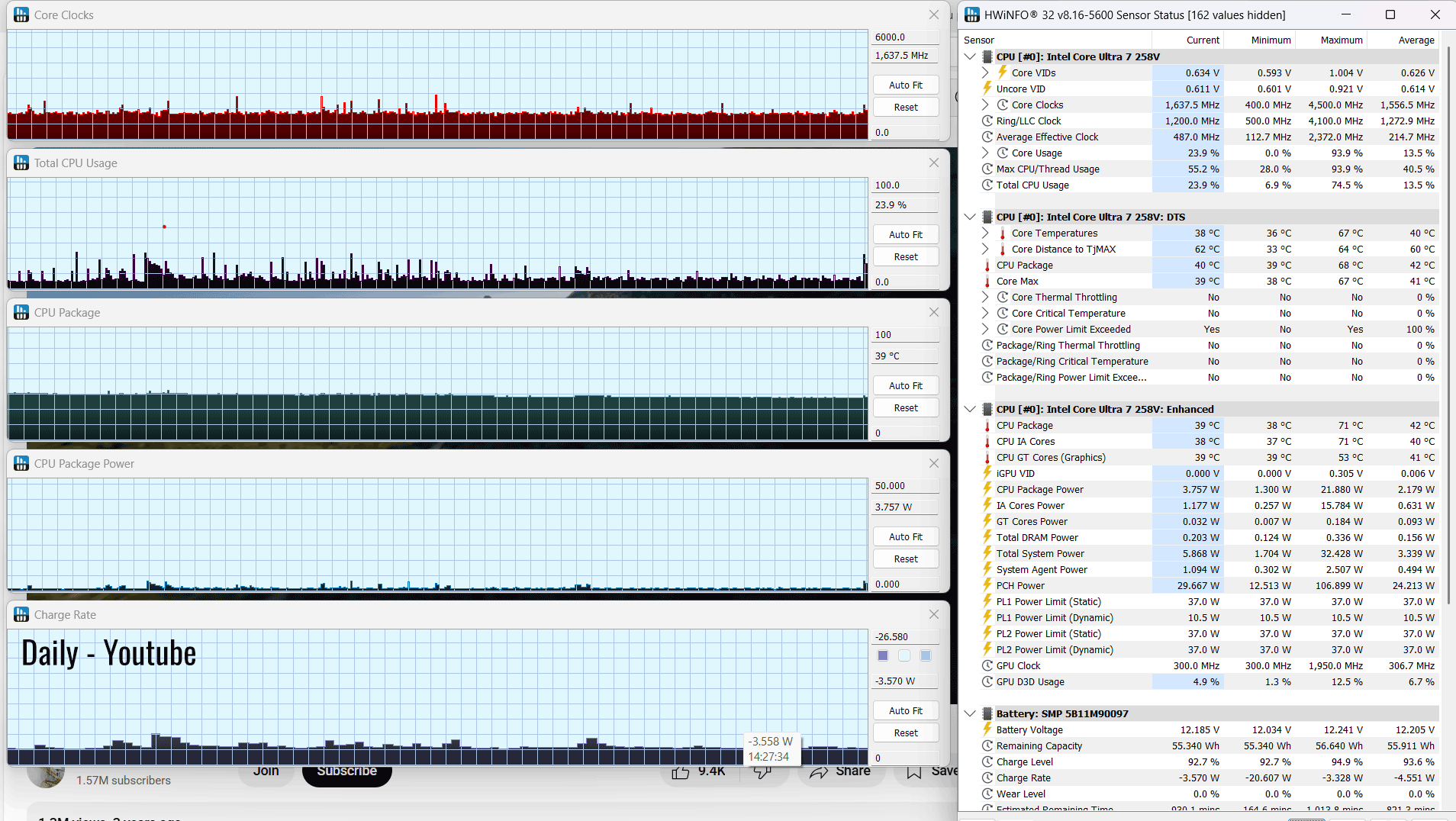Sort by the Maximum column header
This screenshot has height=821, width=1456.
1331,40
